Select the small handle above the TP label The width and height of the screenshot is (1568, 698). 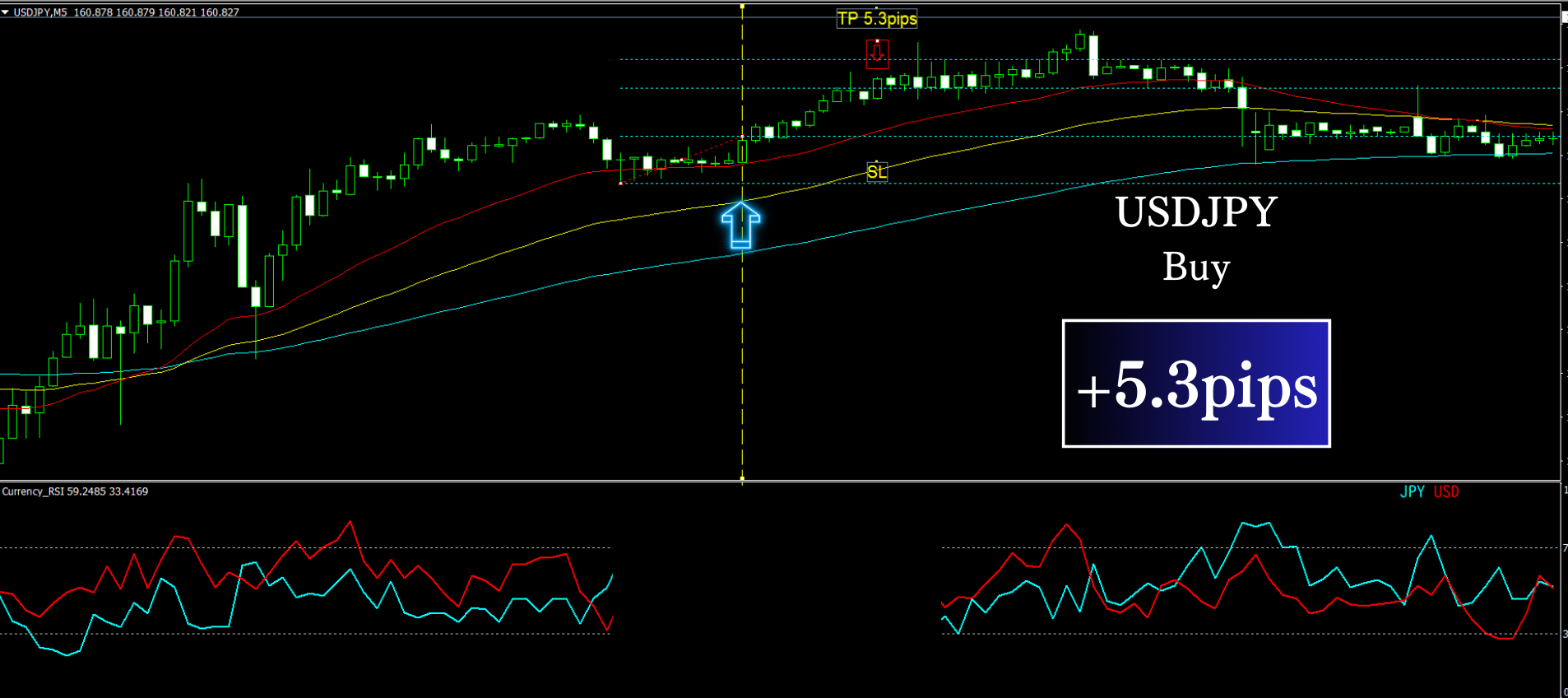877,9
